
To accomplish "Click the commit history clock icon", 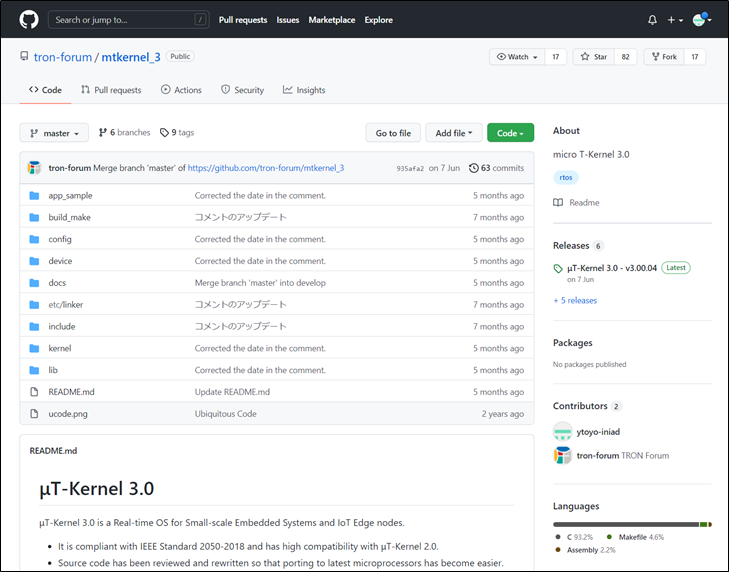I will point(474,168).
